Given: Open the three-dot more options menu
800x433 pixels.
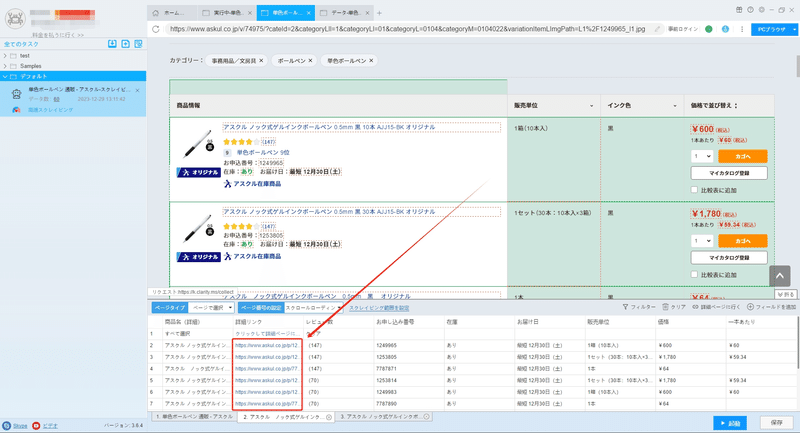Looking at the screenshot, I should tap(742, 29).
